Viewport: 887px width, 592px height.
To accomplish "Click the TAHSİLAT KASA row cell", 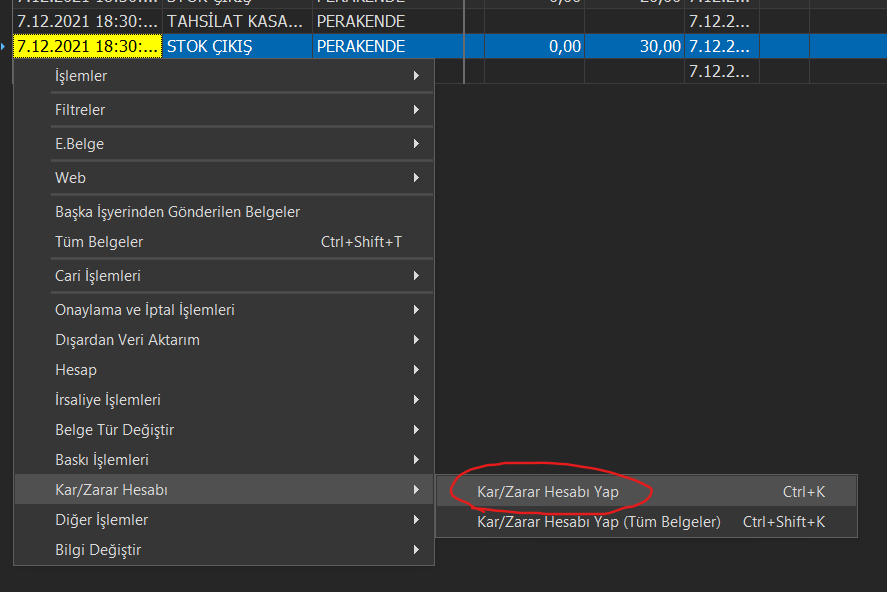I will 237,20.
